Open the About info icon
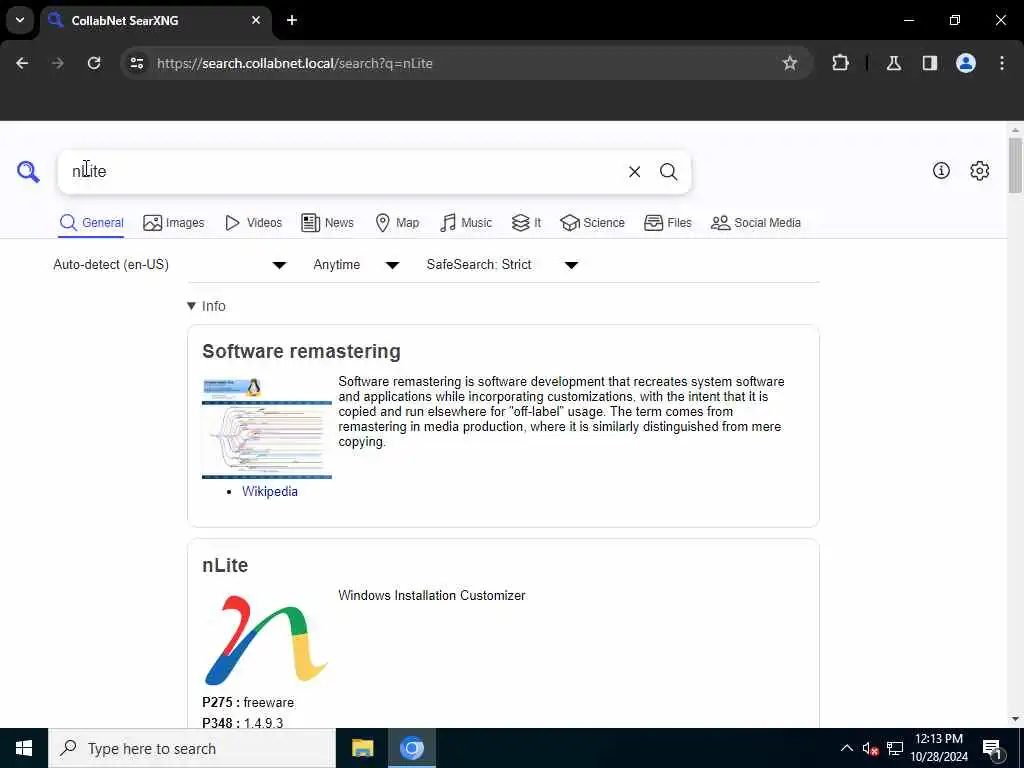This screenshot has width=1024, height=768. (941, 170)
